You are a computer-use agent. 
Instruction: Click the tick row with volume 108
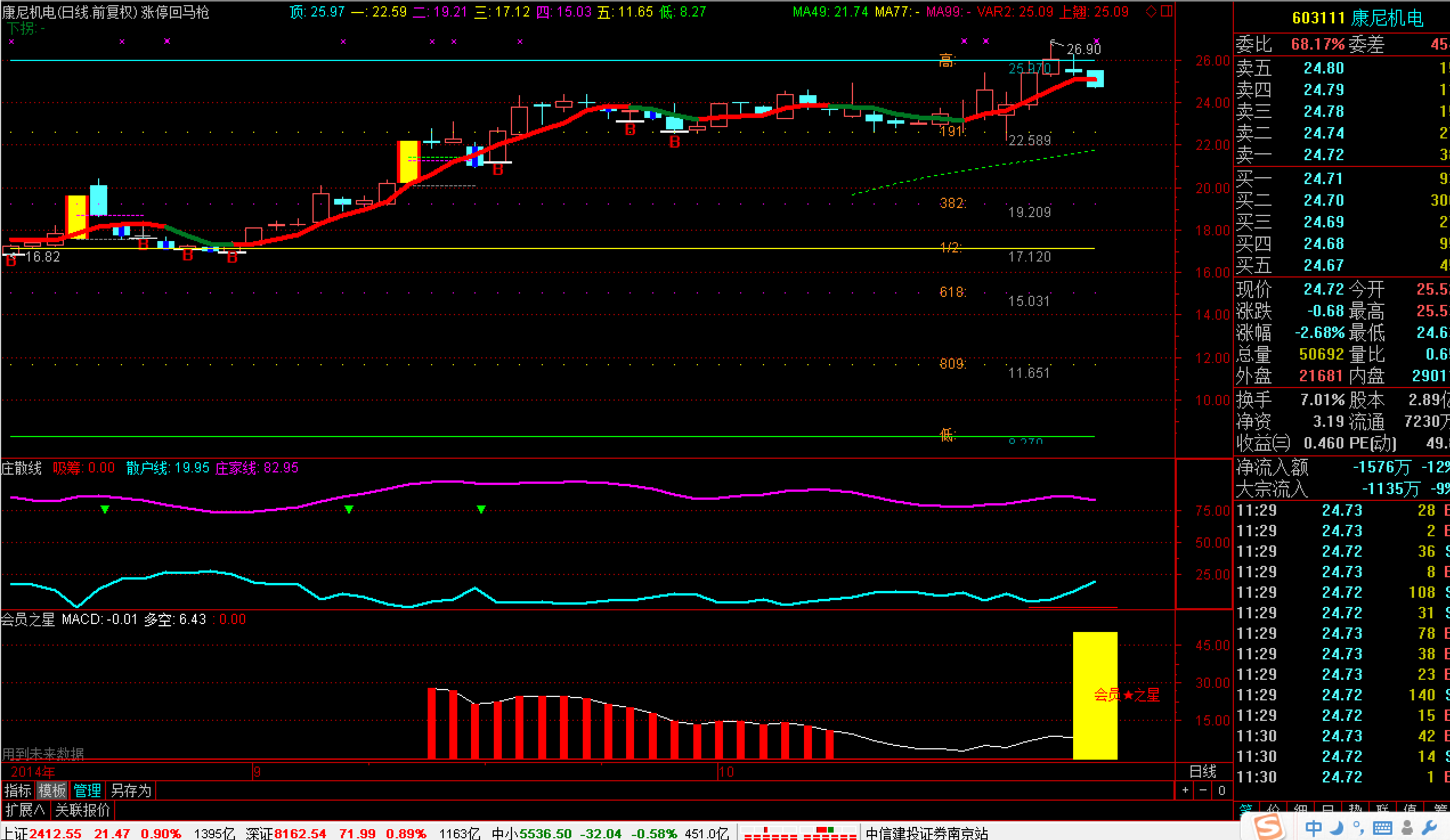[1342, 592]
